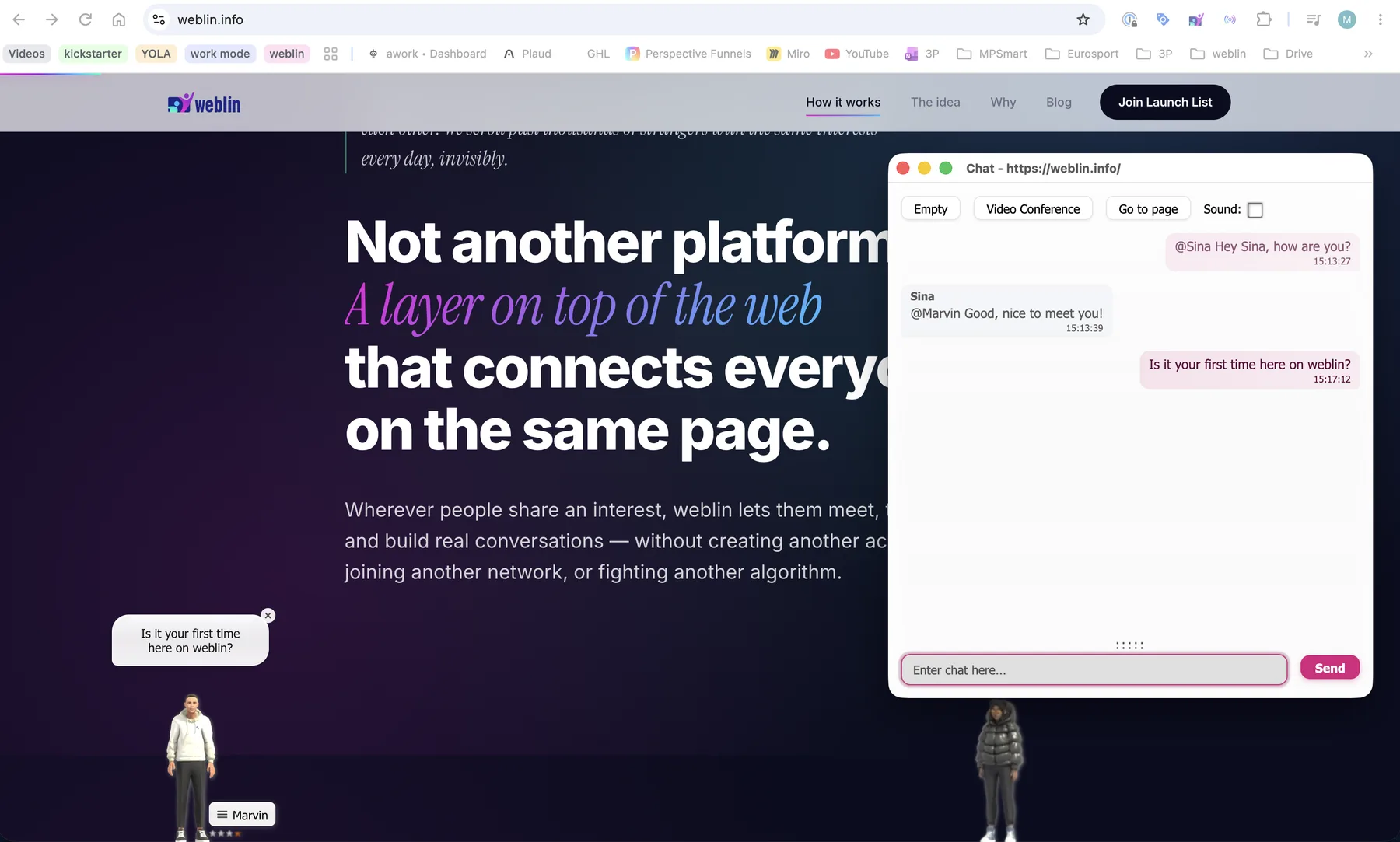Image resolution: width=1400 pixels, height=842 pixels.
Task: Open the 1Password extension icon
Action: (1129, 19)
